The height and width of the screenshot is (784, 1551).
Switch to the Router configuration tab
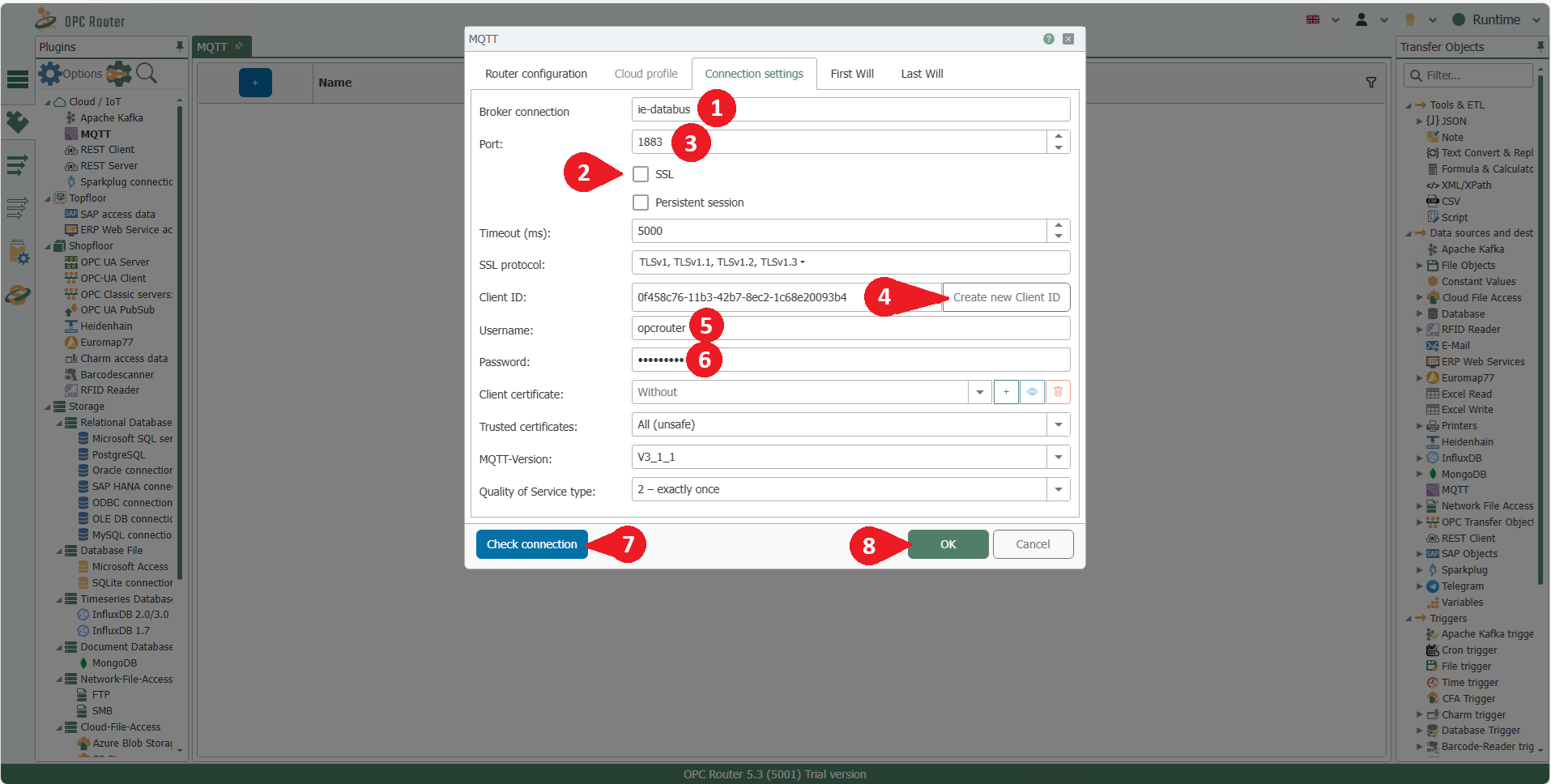536,74
